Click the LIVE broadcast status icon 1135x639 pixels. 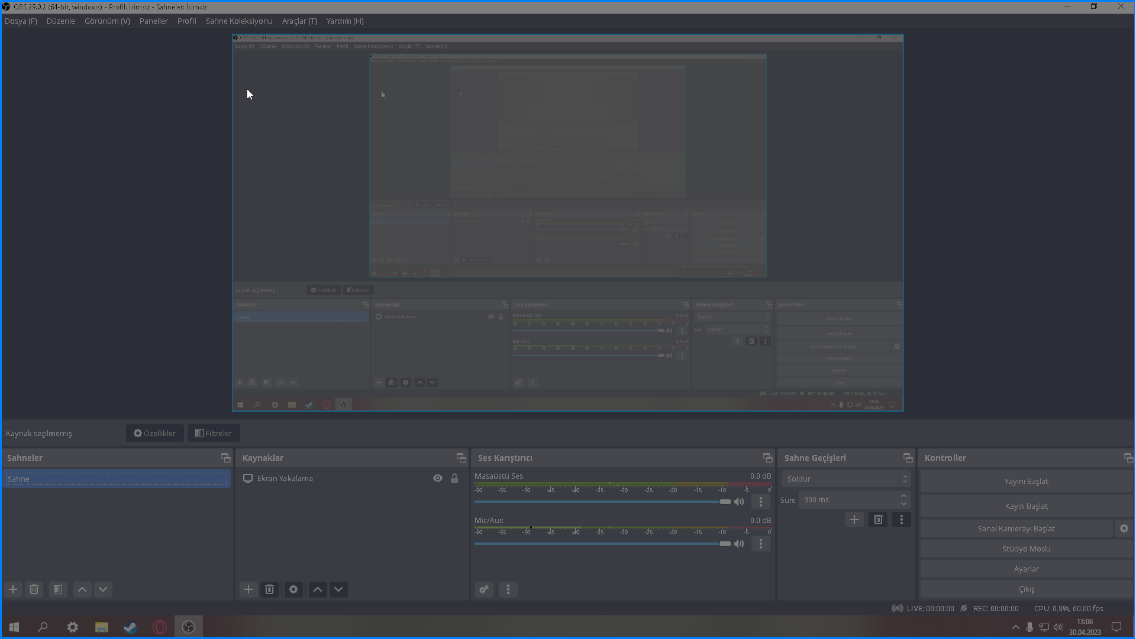pyautogui.click(x=898, y=609)
